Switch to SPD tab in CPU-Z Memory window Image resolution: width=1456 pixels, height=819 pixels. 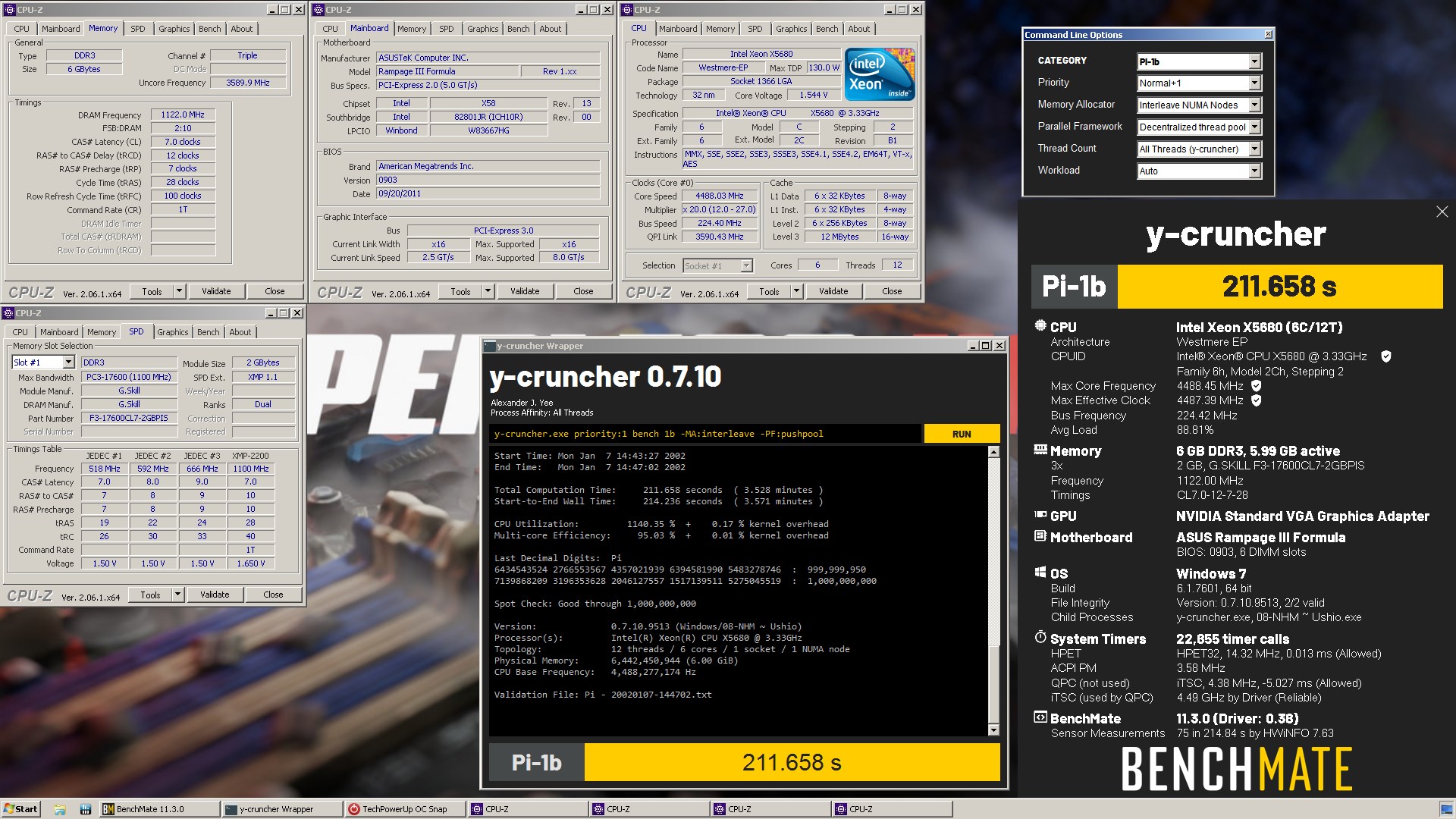tap(137, 29)
